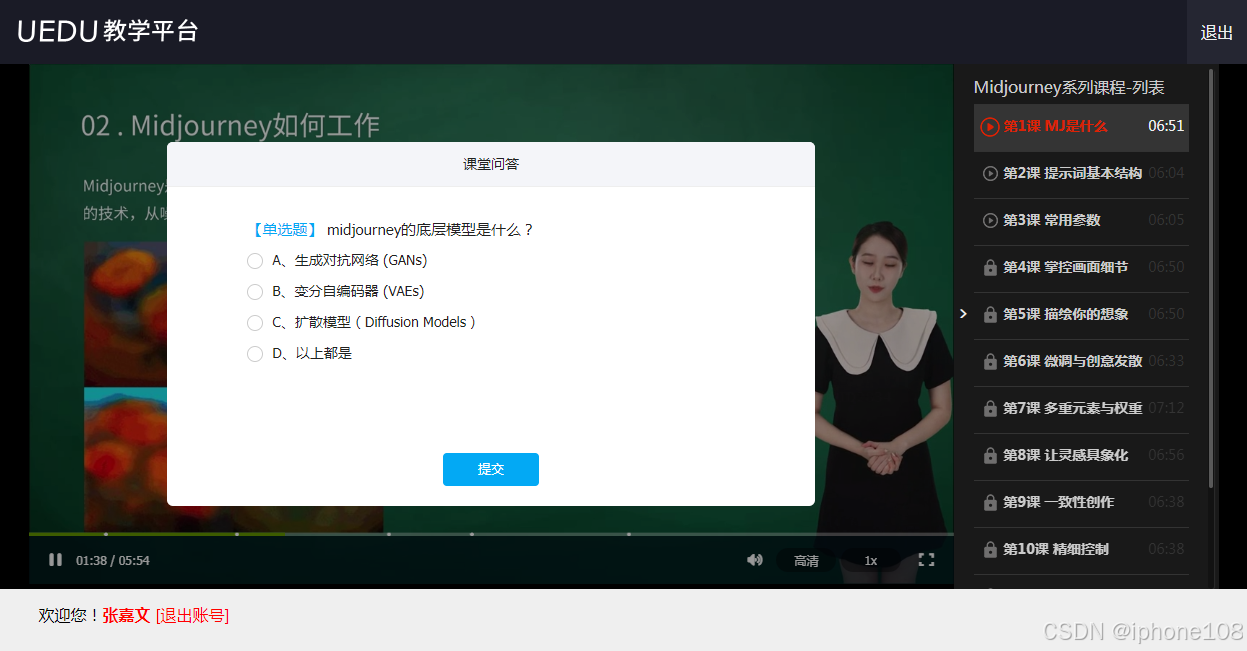Click the play icon of lesson 第3课
The image size is (1247, 651).
click(x=991, y=220)
